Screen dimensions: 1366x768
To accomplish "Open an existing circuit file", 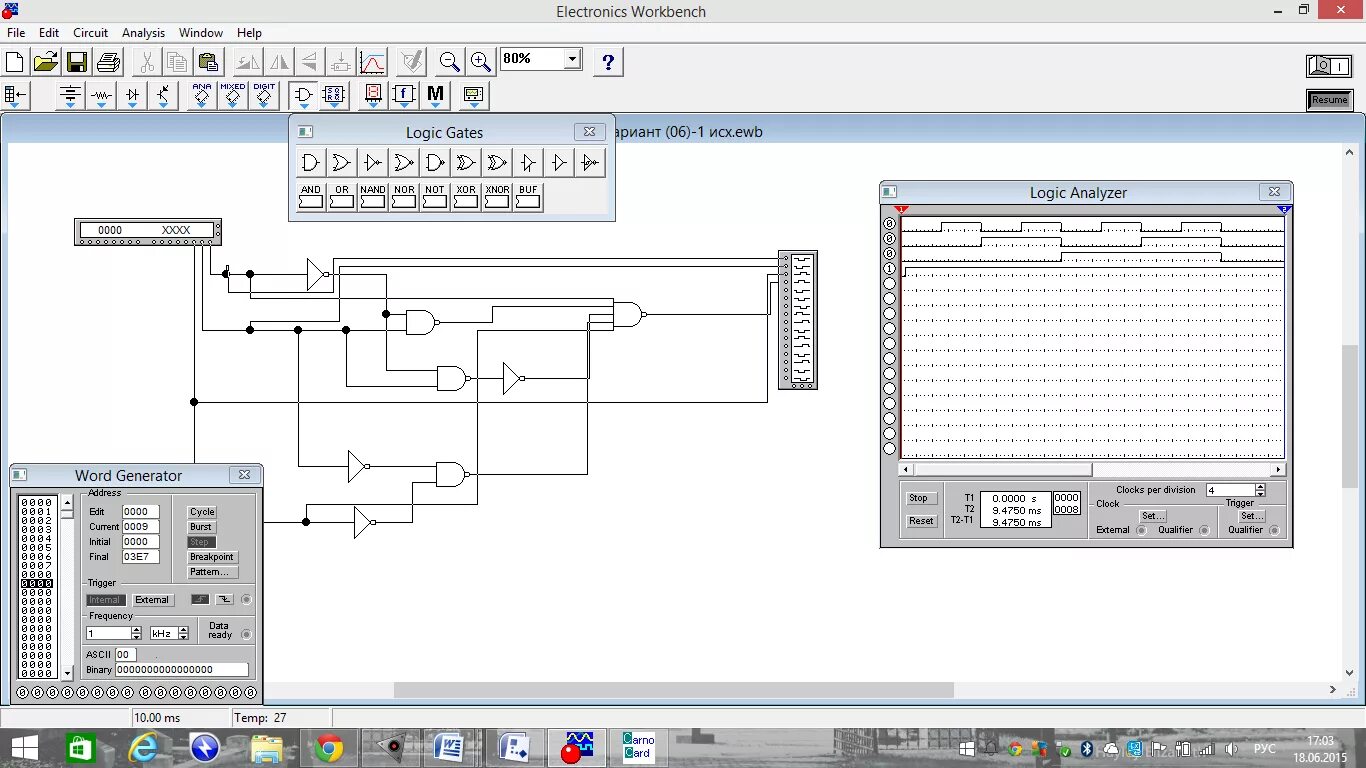I will [x=46, y=62].
